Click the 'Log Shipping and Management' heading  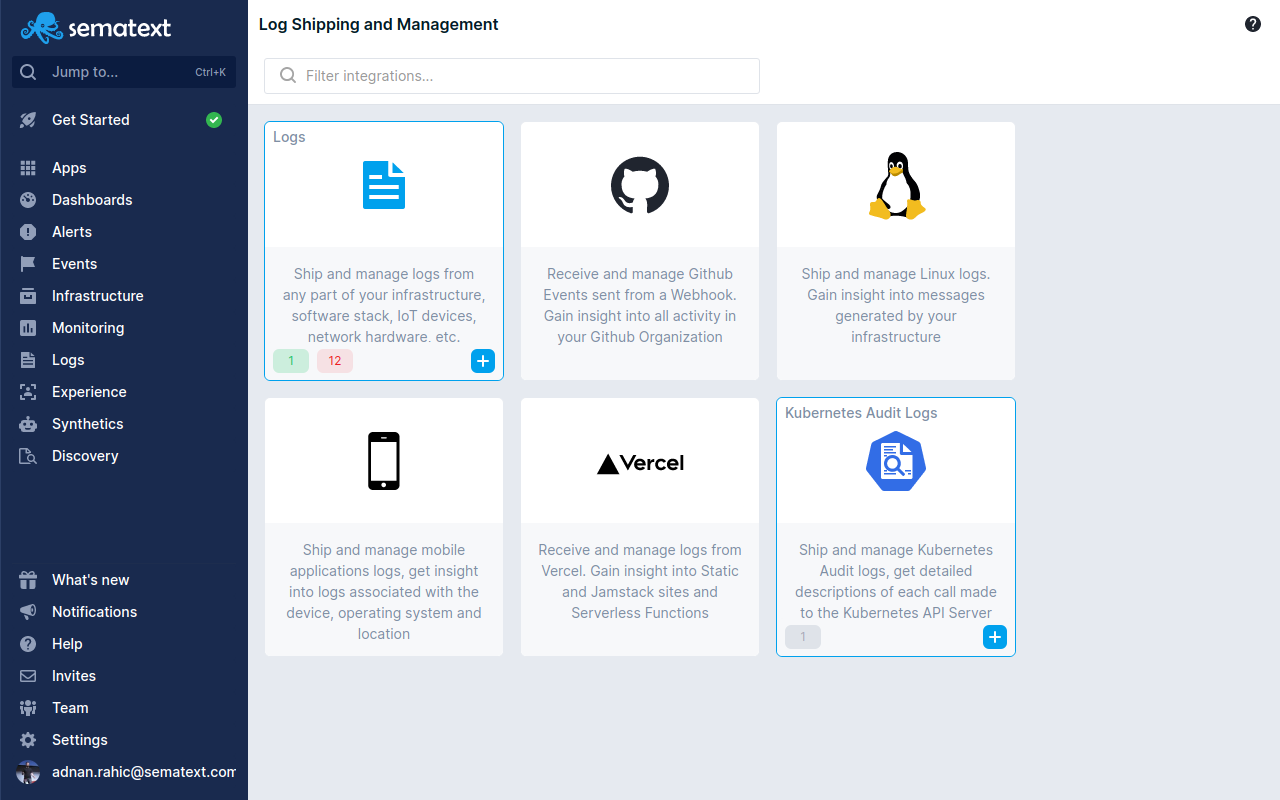pos(378,24)
